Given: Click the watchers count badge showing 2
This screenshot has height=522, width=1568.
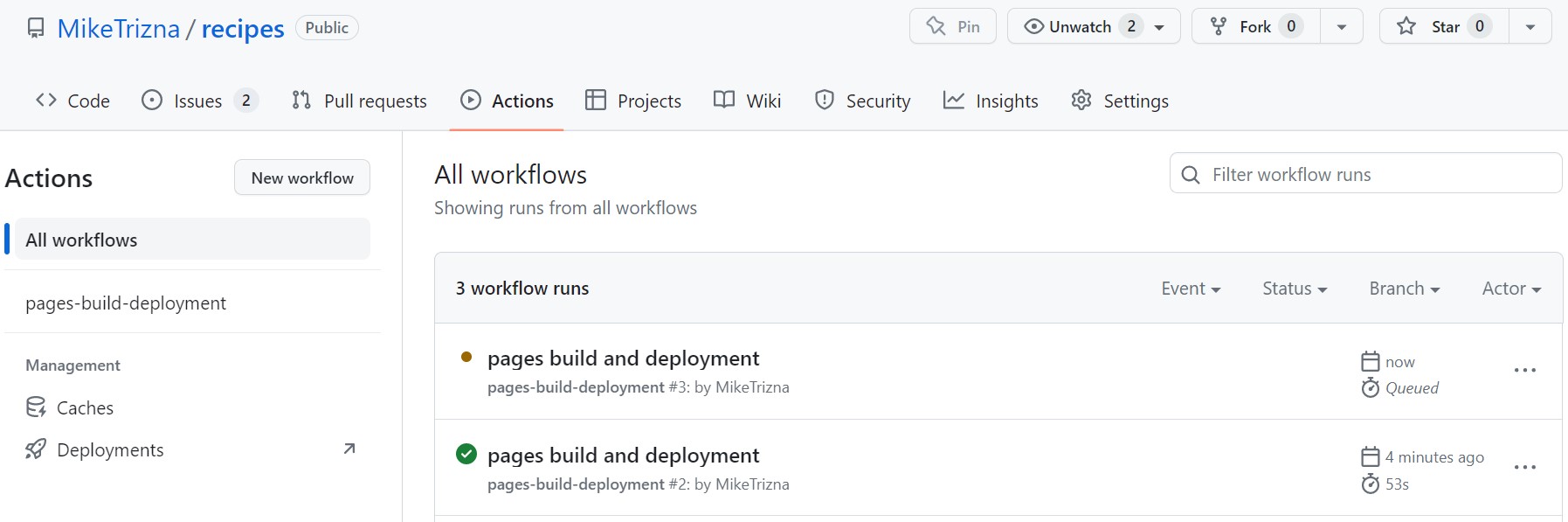Looking at the screenshot, I should click(1131, 26).
